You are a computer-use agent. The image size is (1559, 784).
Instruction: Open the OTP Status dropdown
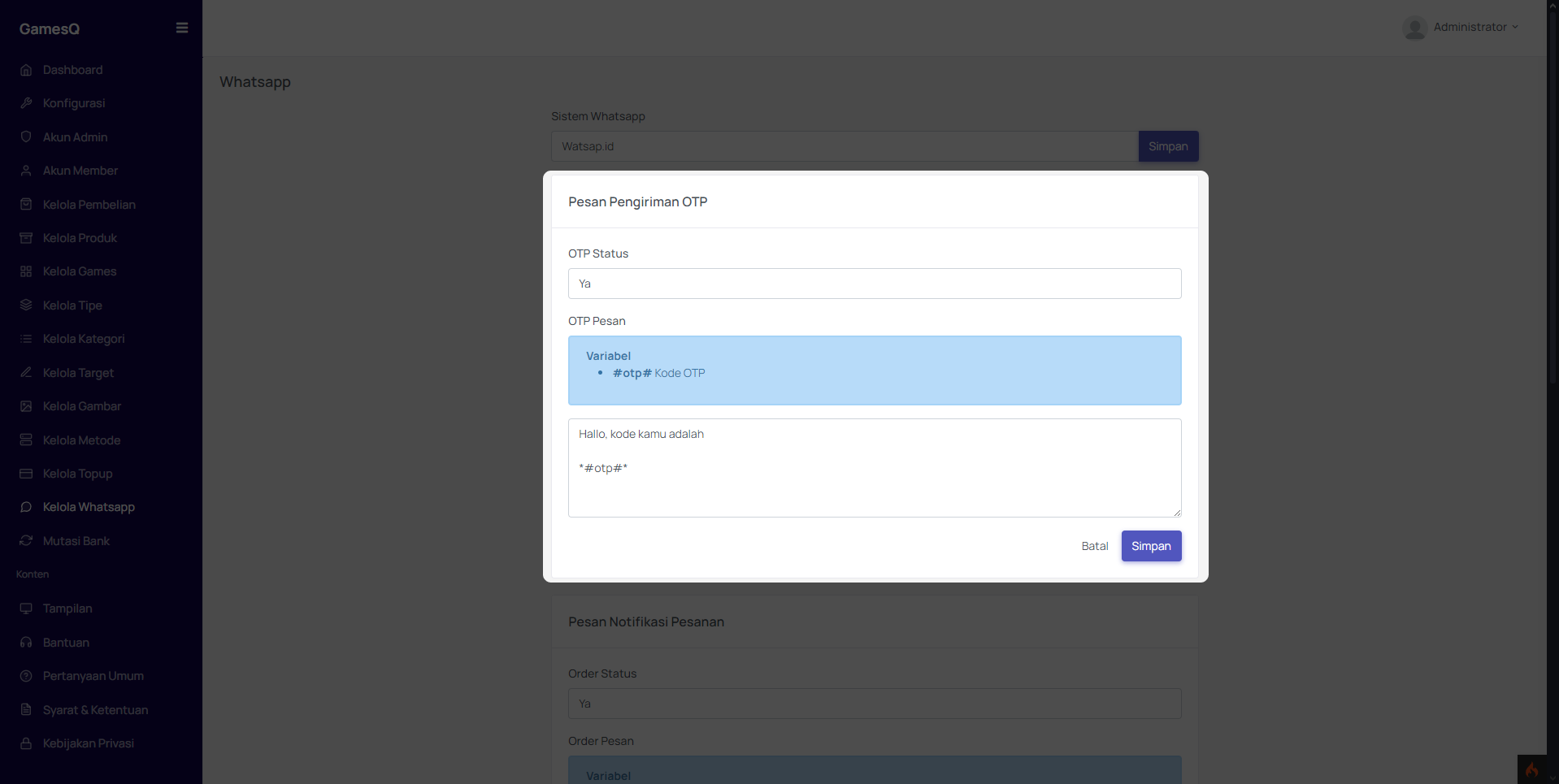875,284
